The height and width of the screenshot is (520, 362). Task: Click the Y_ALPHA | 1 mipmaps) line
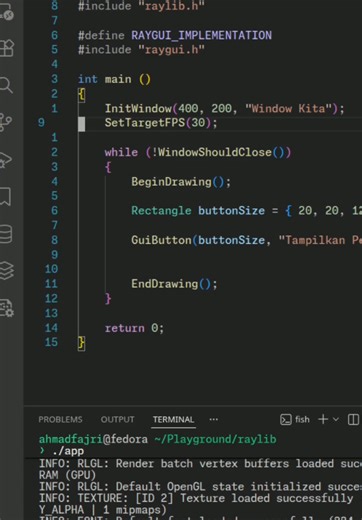pyautogui.click(x=103, y=510)
